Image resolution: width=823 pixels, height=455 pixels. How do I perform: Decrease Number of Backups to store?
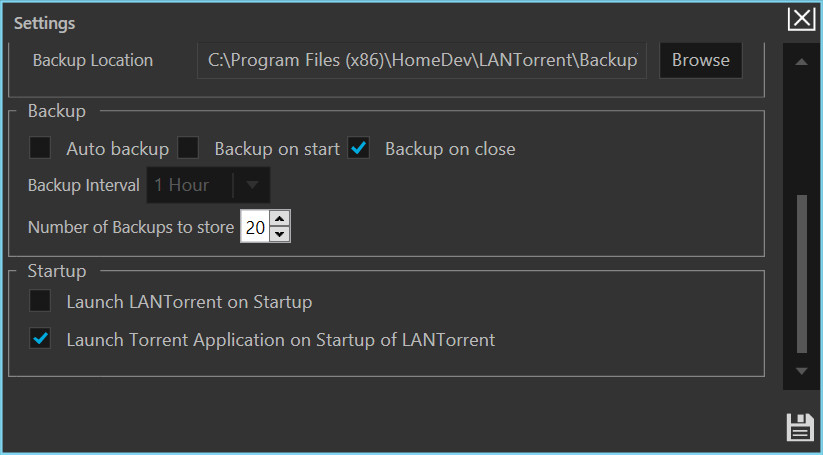point(280,235)
